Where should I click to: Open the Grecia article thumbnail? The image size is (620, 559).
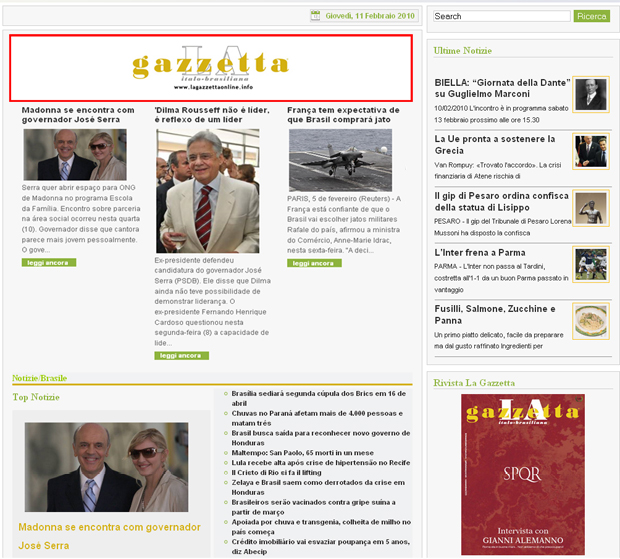(591, 151)
